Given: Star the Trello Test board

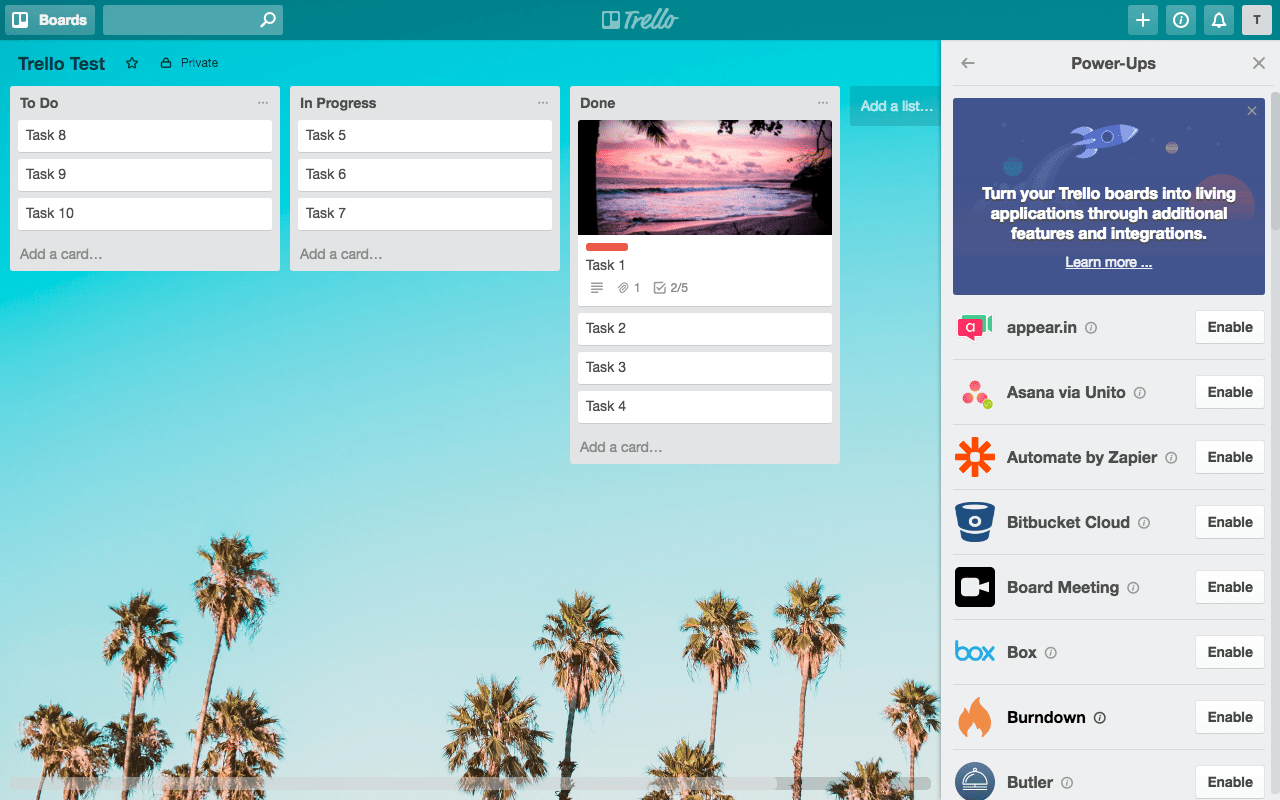Looking at the screenshot, I should coord(132,63).
